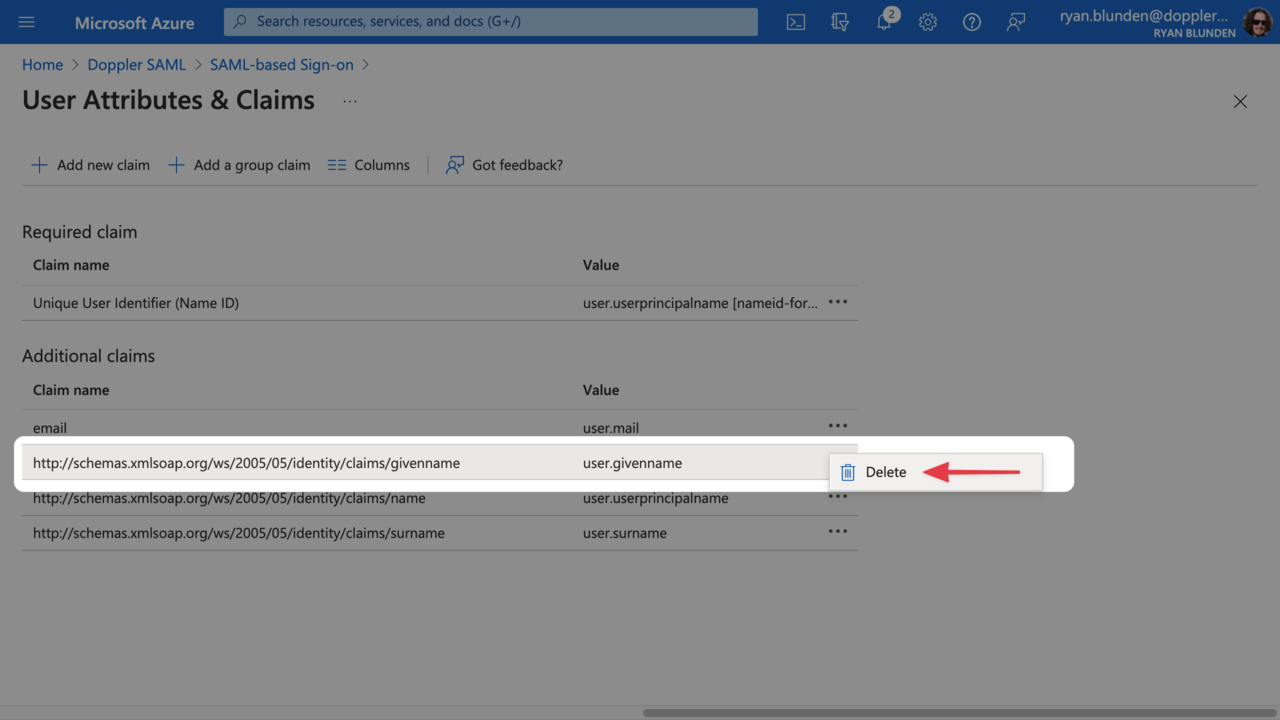Go to Doppler SAML breadcrumb
This screenshot has width=1280, height=720.
[137, 64]
